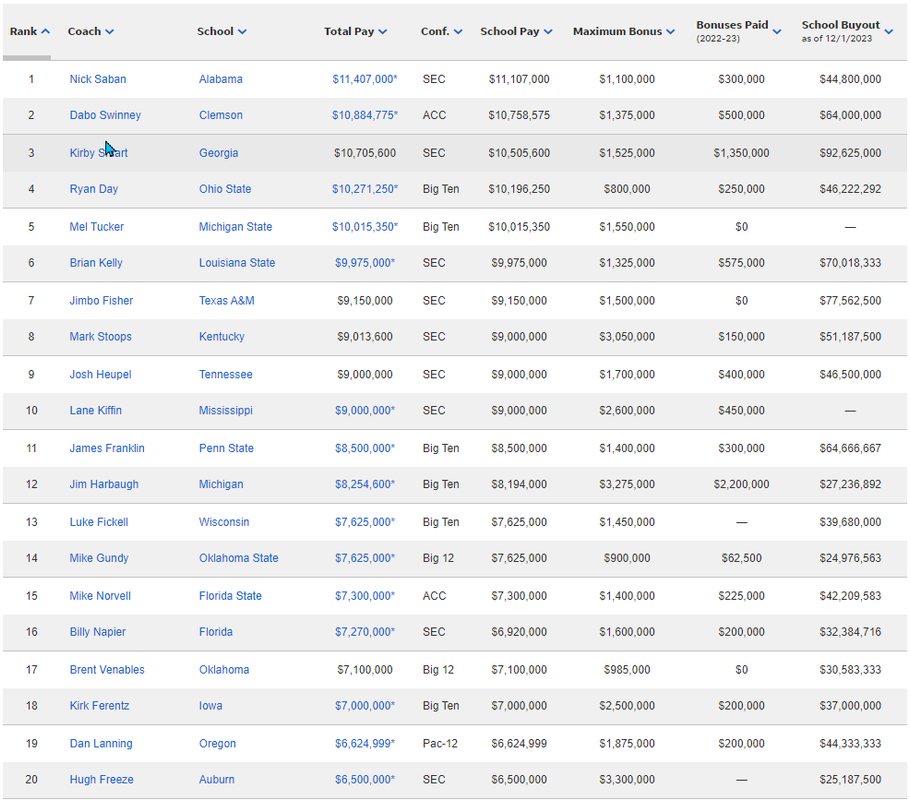Open Hugh Freeze coach link

click(102, 779)
